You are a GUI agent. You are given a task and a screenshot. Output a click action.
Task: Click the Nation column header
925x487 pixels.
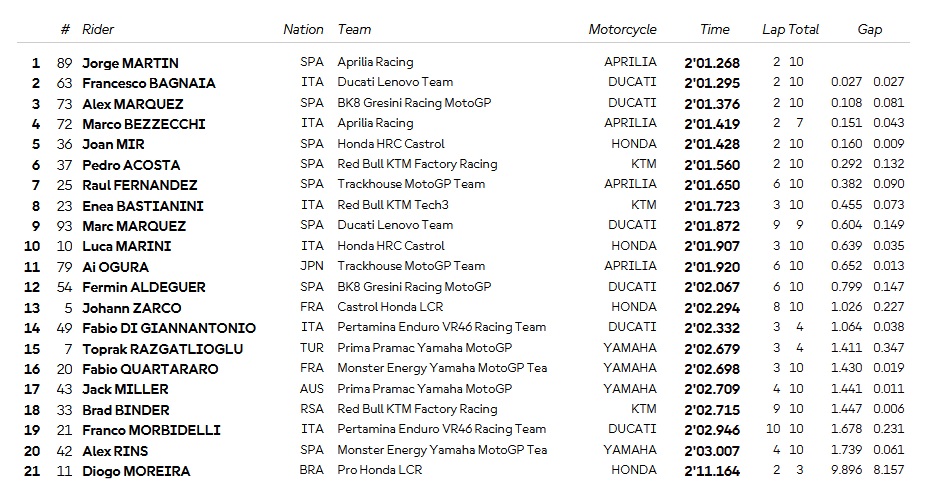tap(303, 29)
